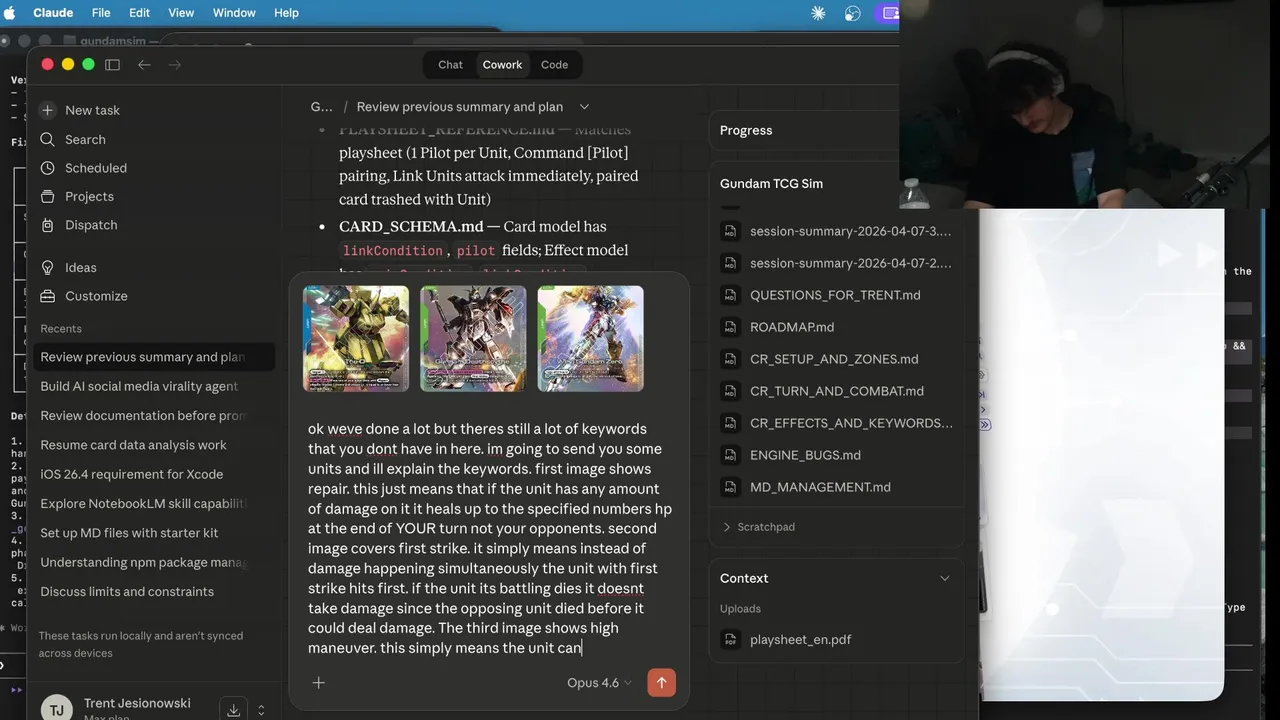Open recent Build AI social media virality agent

tap(152, 386)
